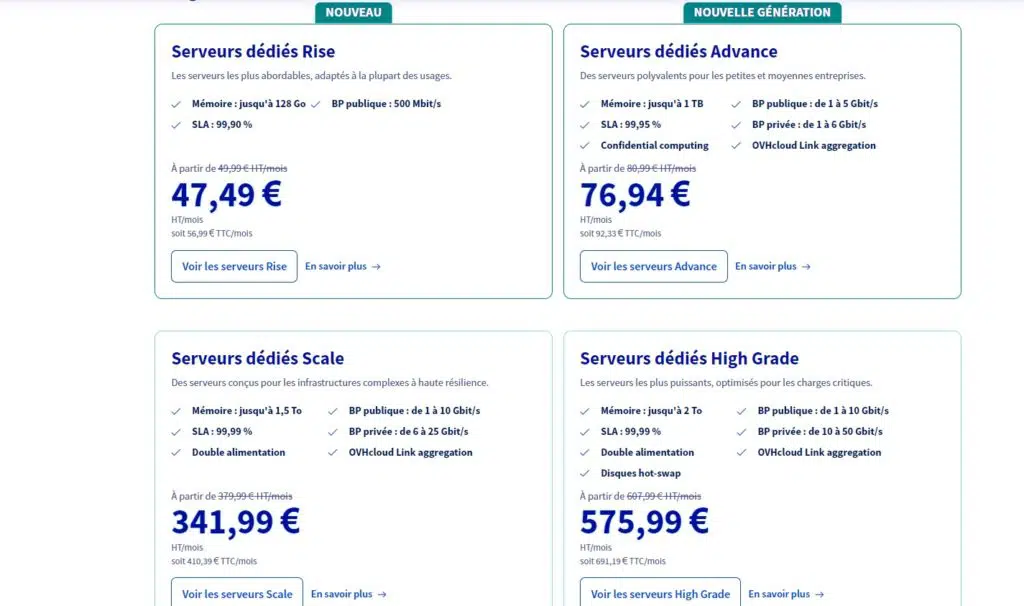Image resolution: width=1024 pixels, height=606 pixels.
Task: Select the 'Serveurs dédiés High Grade' title
Action: click(x=689, y=358)
